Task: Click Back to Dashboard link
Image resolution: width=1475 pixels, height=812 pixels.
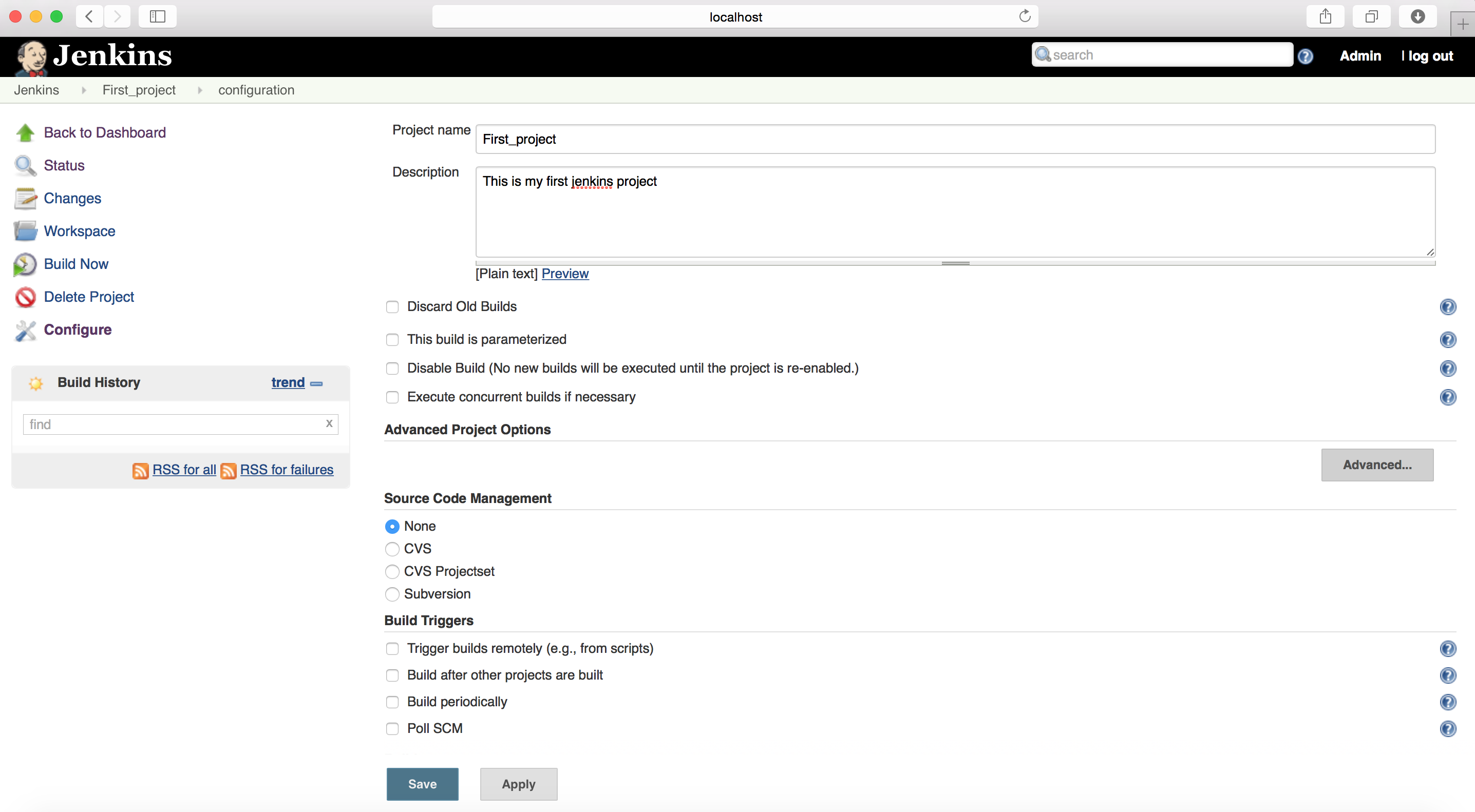Action: pos(105,133)
